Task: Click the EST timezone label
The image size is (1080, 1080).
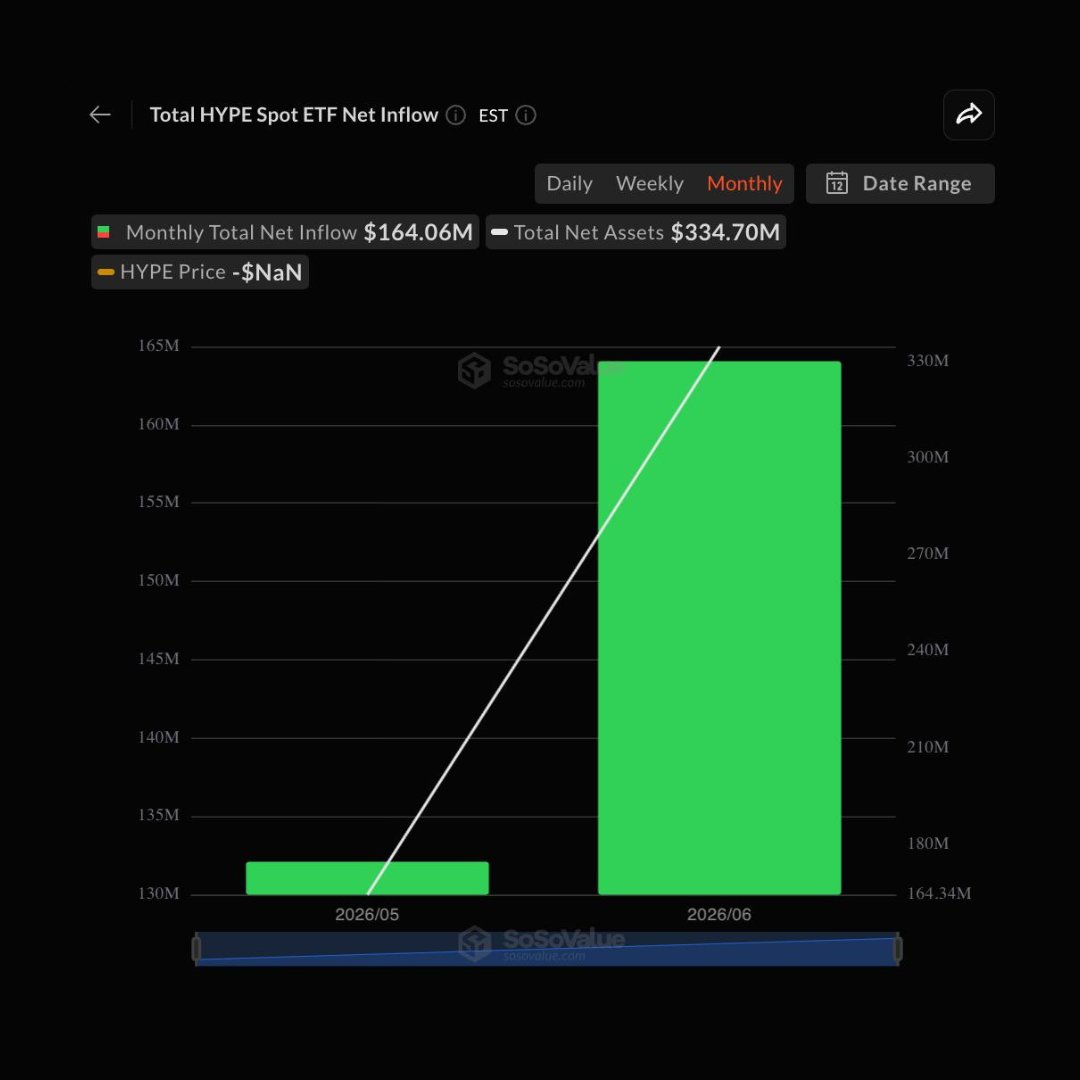Action: point(493,116)
